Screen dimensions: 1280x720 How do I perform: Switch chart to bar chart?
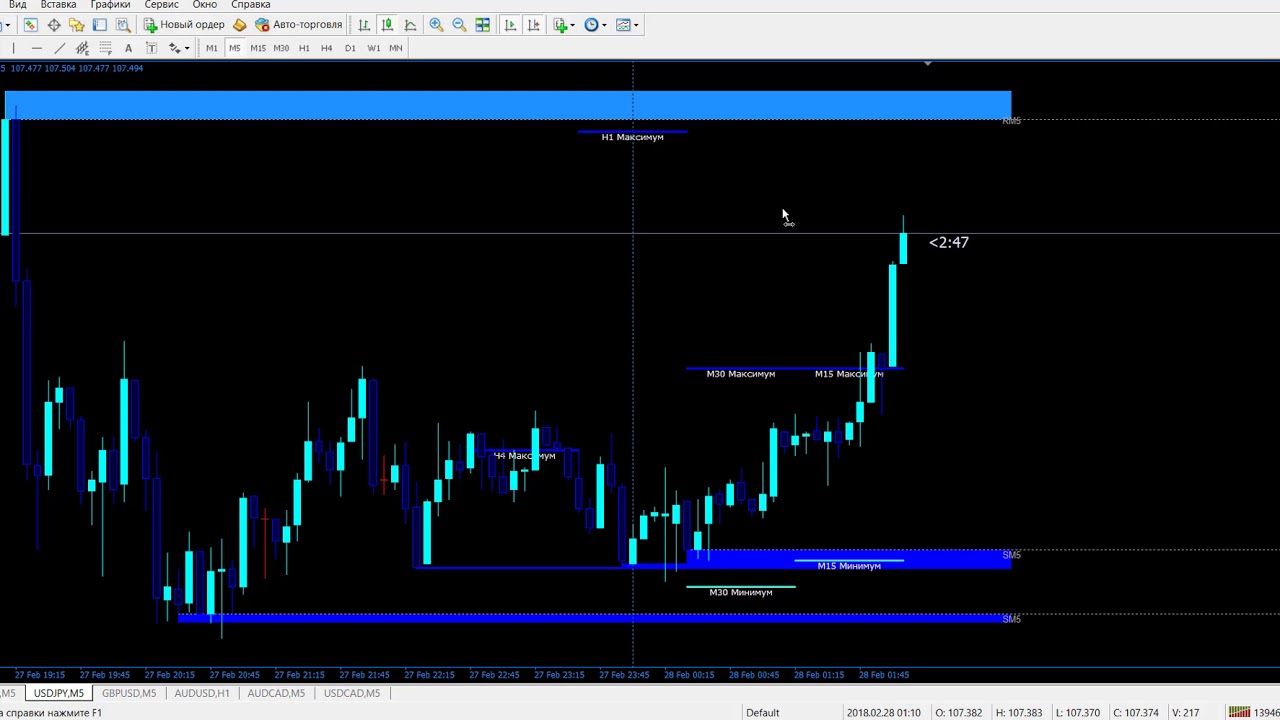point(364,25)
